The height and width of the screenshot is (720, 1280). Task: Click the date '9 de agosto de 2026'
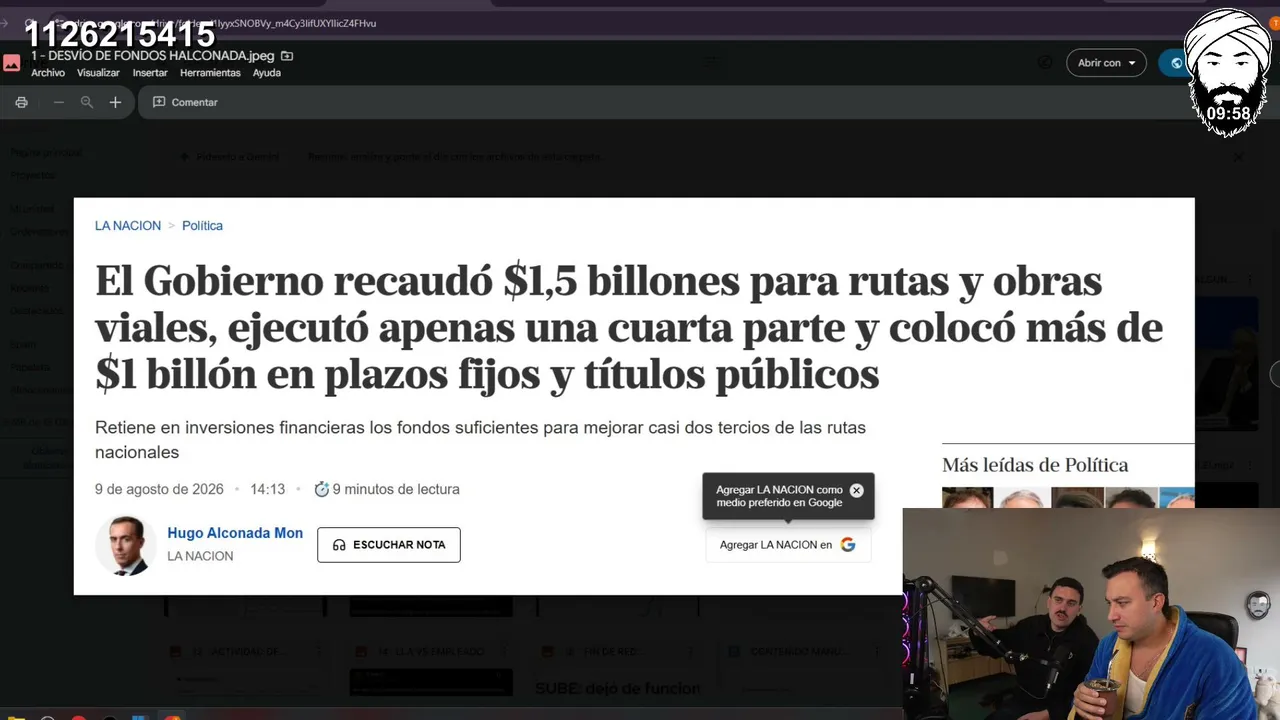[x=159, y=489]
